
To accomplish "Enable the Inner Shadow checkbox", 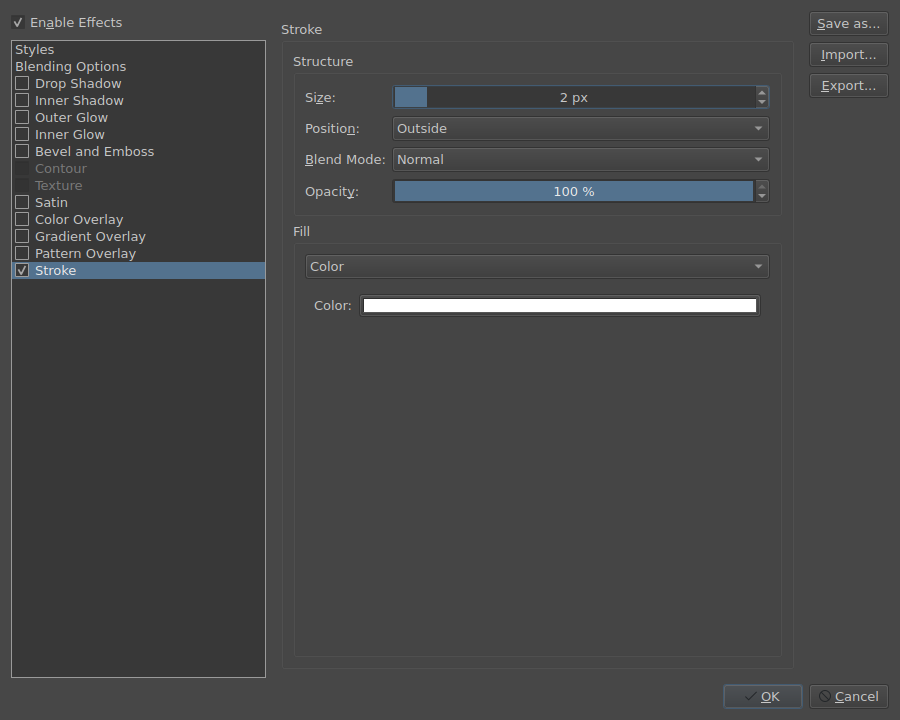I will [x=22, y=100].
